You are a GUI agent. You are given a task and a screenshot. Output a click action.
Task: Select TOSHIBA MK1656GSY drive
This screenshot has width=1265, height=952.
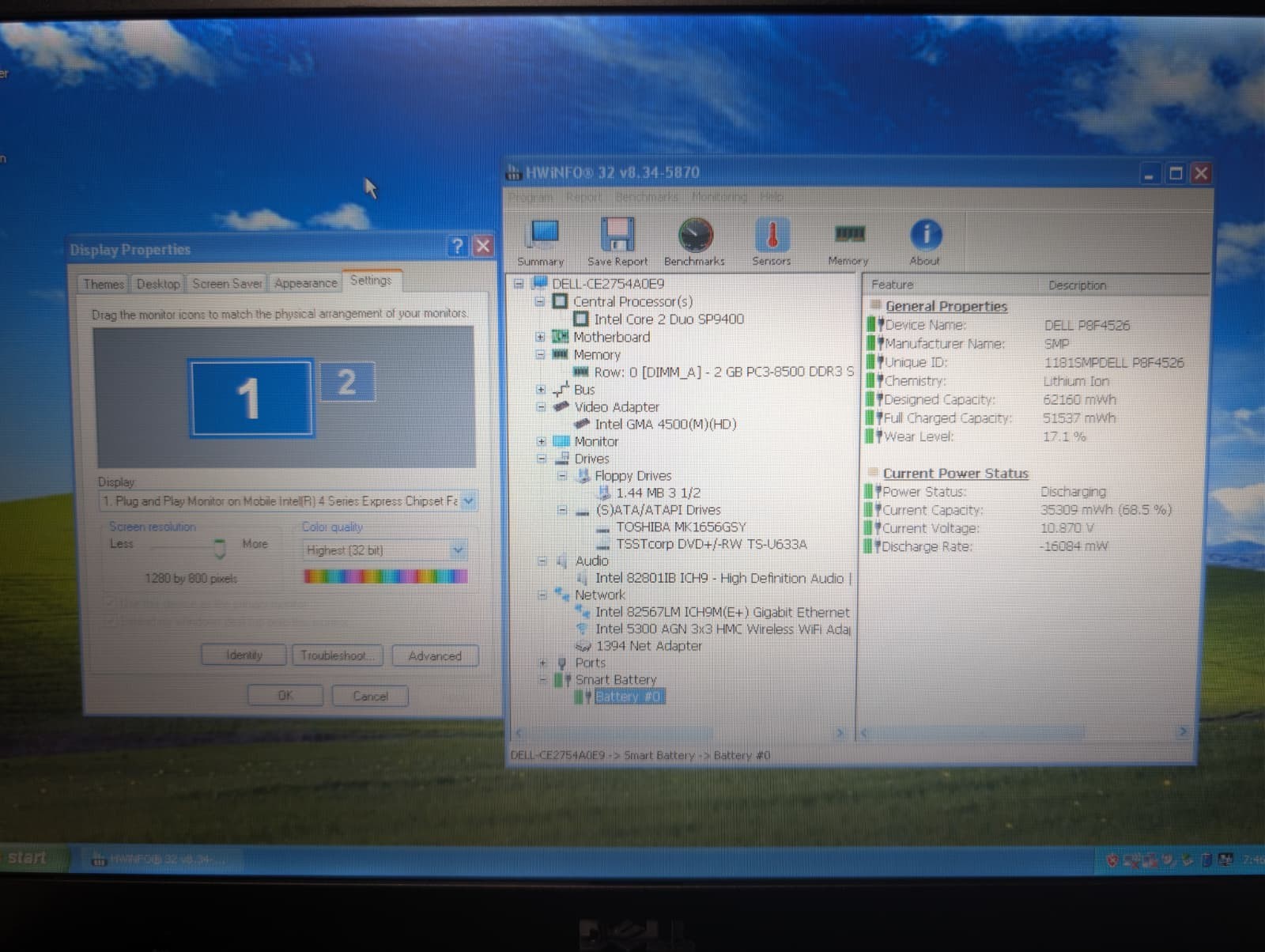(682, 527)
